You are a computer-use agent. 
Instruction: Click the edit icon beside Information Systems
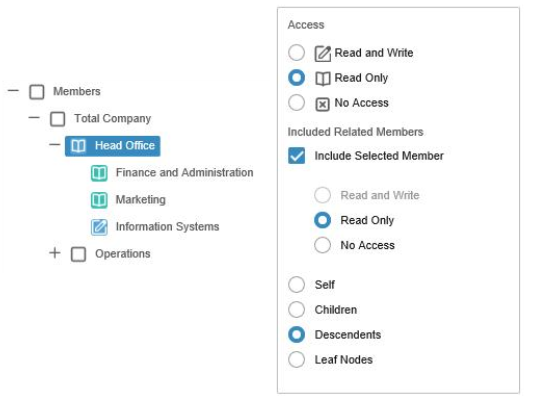(99, 227)
